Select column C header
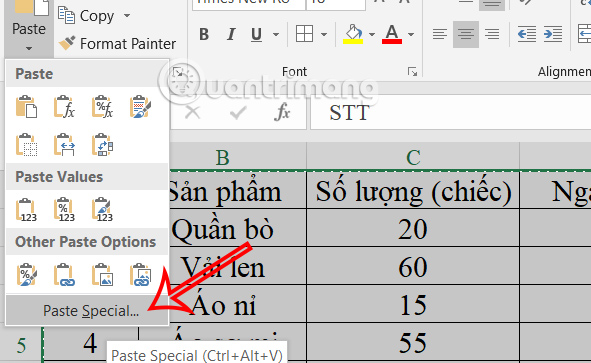Viewport: 591px width, 363px height. pos(413,157)
